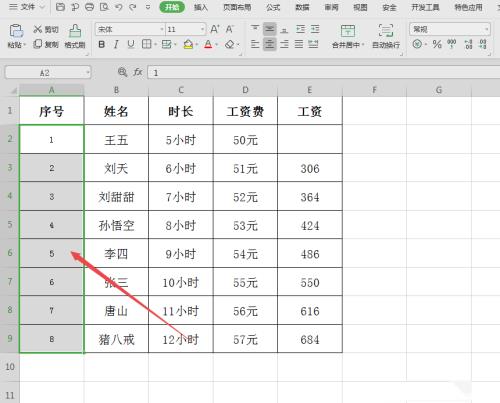Click the red font color A

208,44
